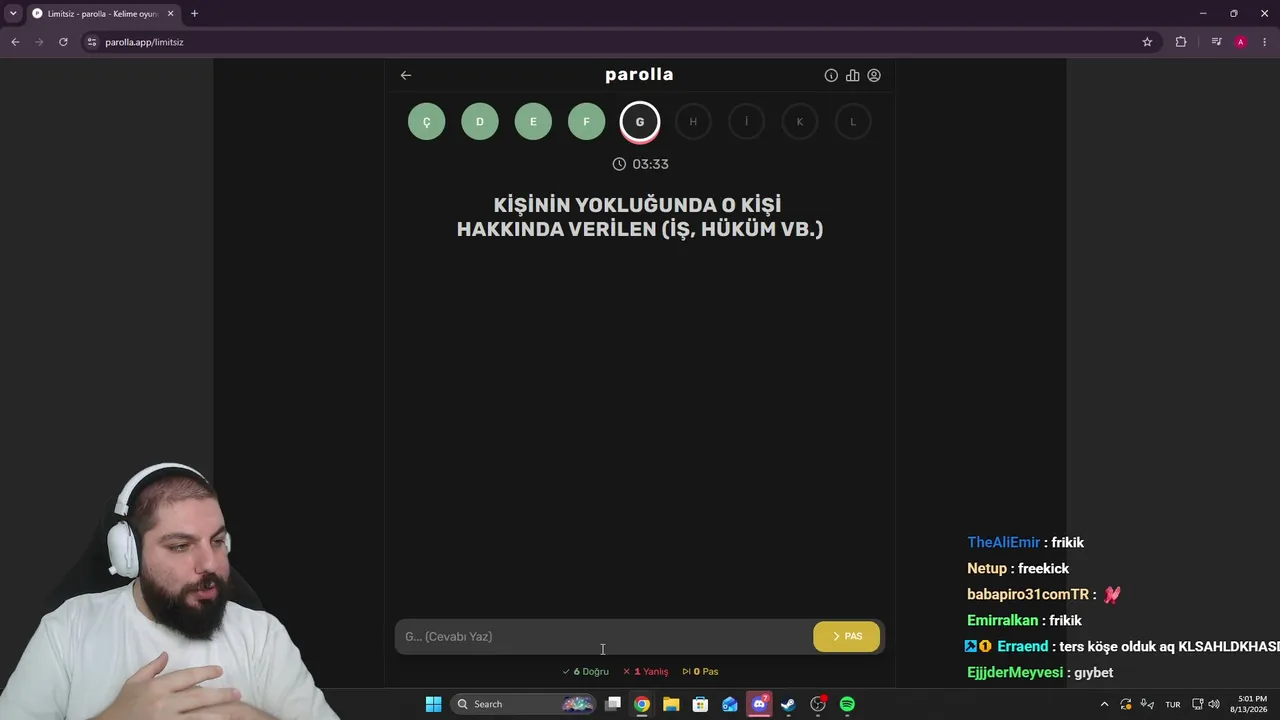Select the letter K circle
Screen dimensions: 1280x720
[800, 122]
